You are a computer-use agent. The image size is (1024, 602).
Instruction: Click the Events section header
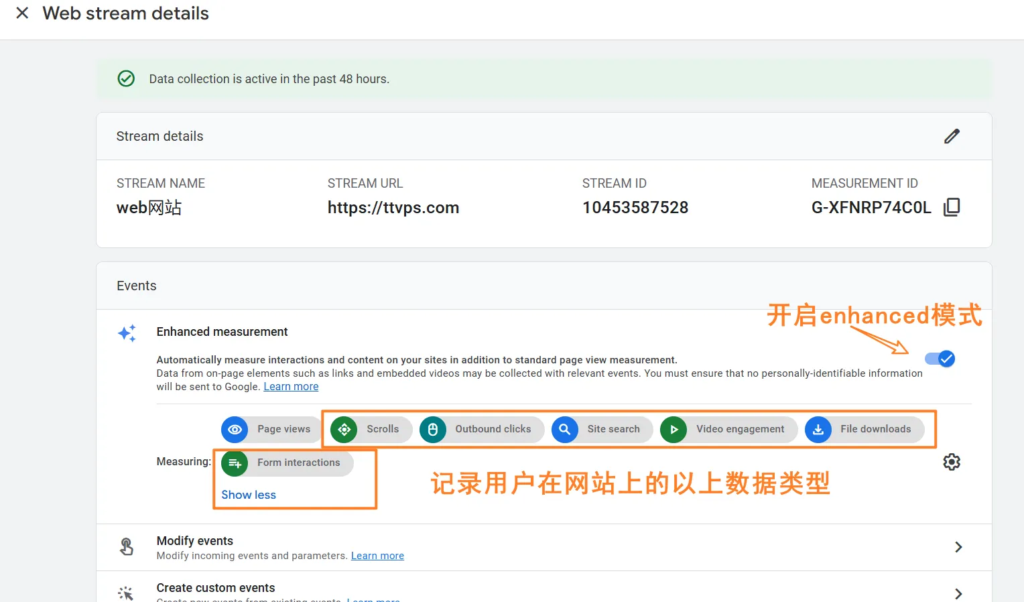[x=136, y=285]
